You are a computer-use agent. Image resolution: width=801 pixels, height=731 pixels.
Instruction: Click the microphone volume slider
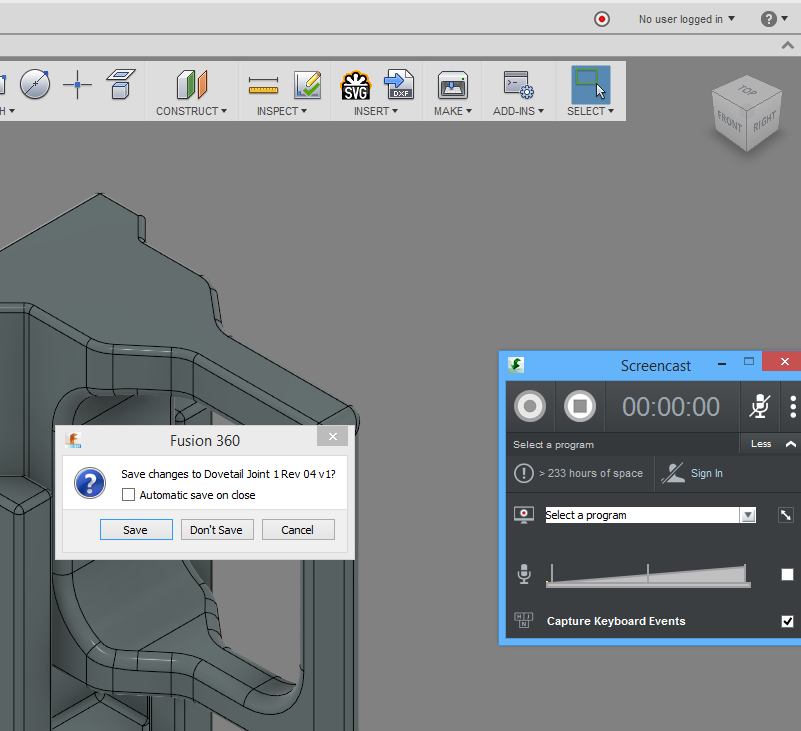648,575
